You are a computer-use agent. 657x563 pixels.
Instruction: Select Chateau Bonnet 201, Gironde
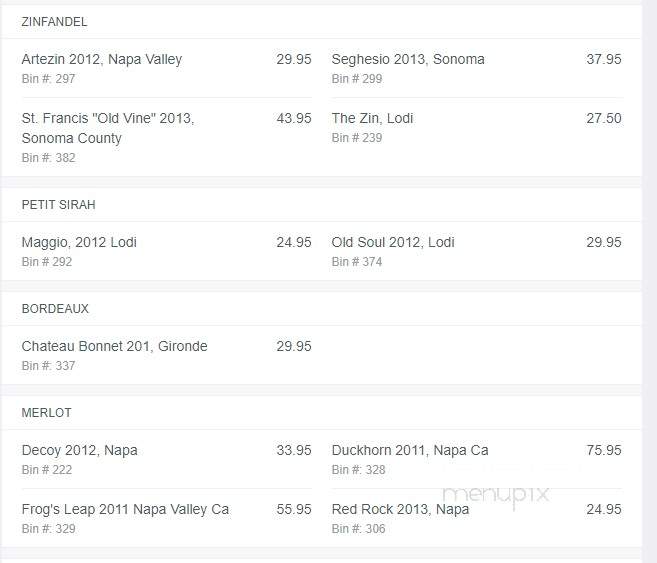(x=114, y=346)
